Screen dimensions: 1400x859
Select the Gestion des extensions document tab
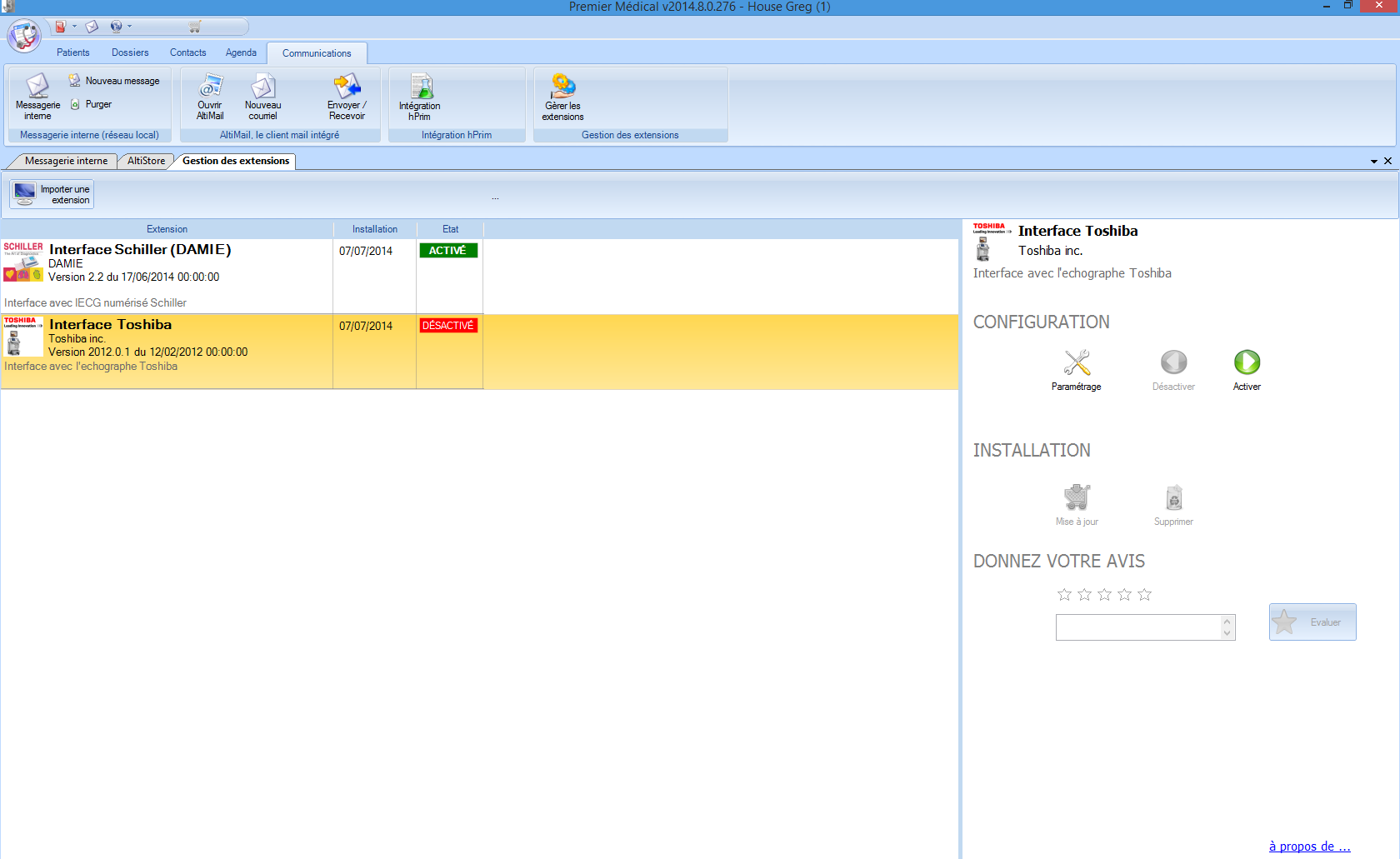coord(236,161)
